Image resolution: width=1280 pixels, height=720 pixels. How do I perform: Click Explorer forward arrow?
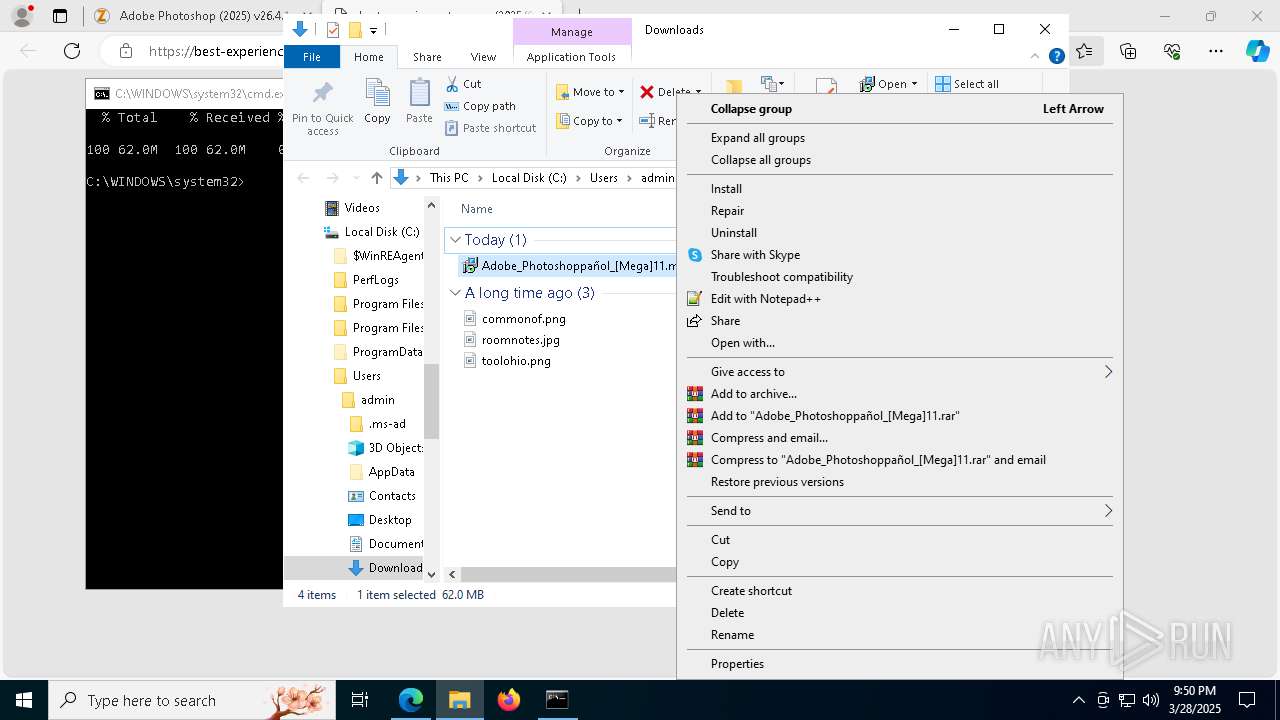(x=332, y=178)
